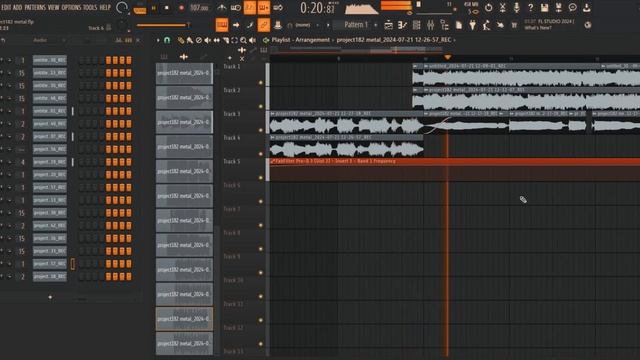Viewport: 640px width, 360px height.
Task: Show the channel rack window
Action: click(416, 25)
